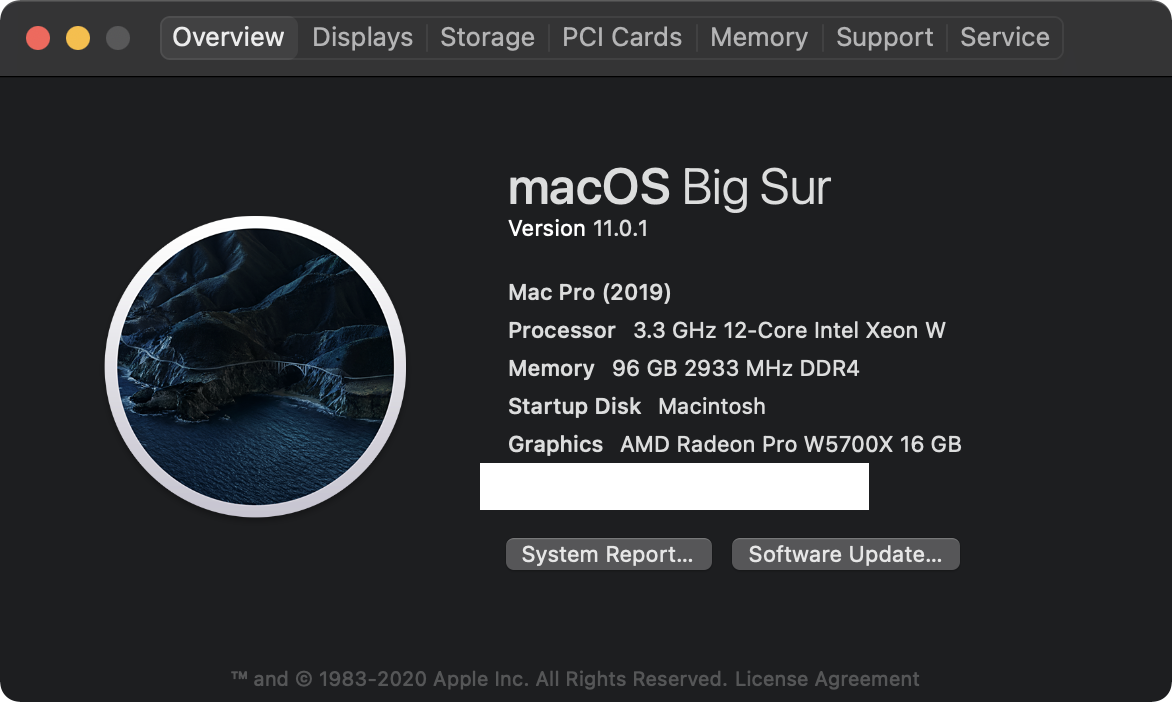Click the Processor 3.3 GHz Xeon W line
Image resolution: width=1172 pixels, height=702 pixels.
tap(726, 331)
